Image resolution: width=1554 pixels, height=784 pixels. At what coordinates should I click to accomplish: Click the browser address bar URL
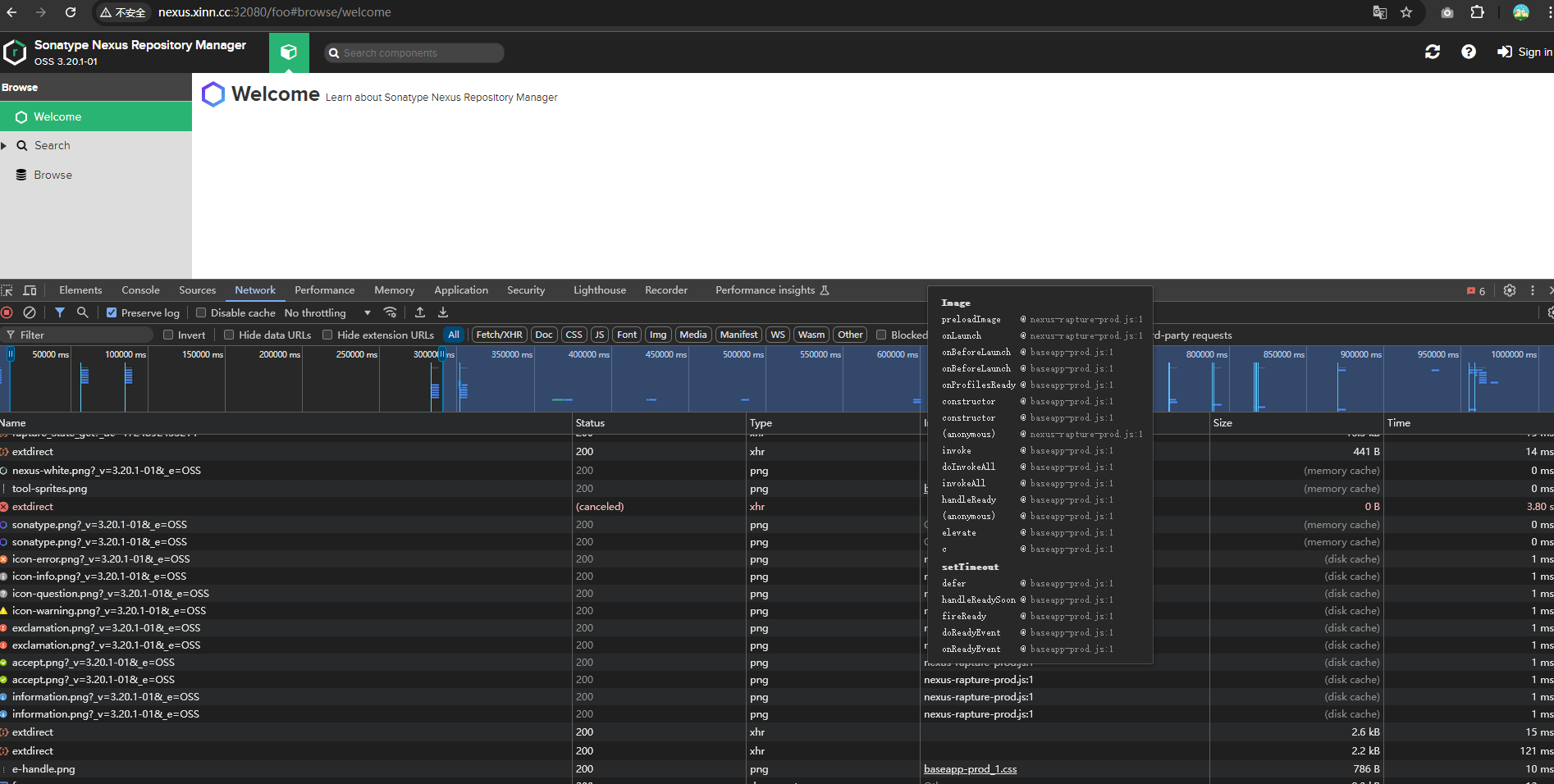pyautogui.click(x=274, y=12)
